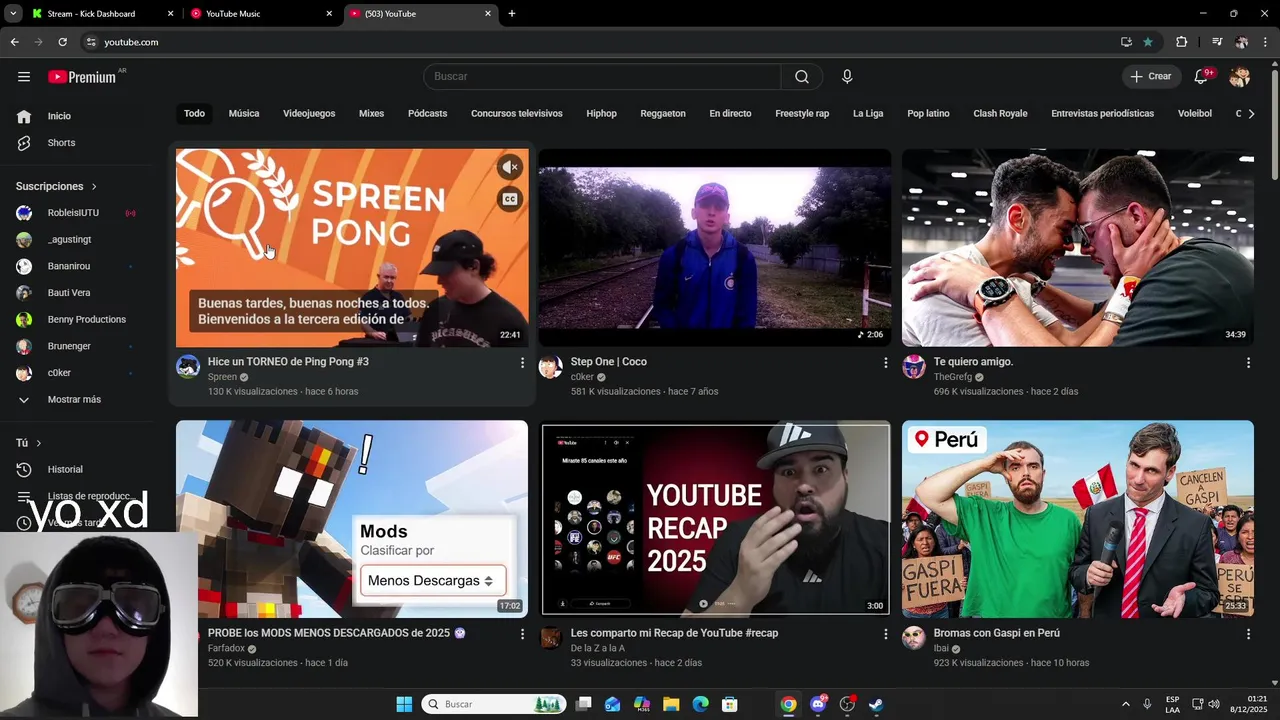Select the Música chip

point(244,114)
